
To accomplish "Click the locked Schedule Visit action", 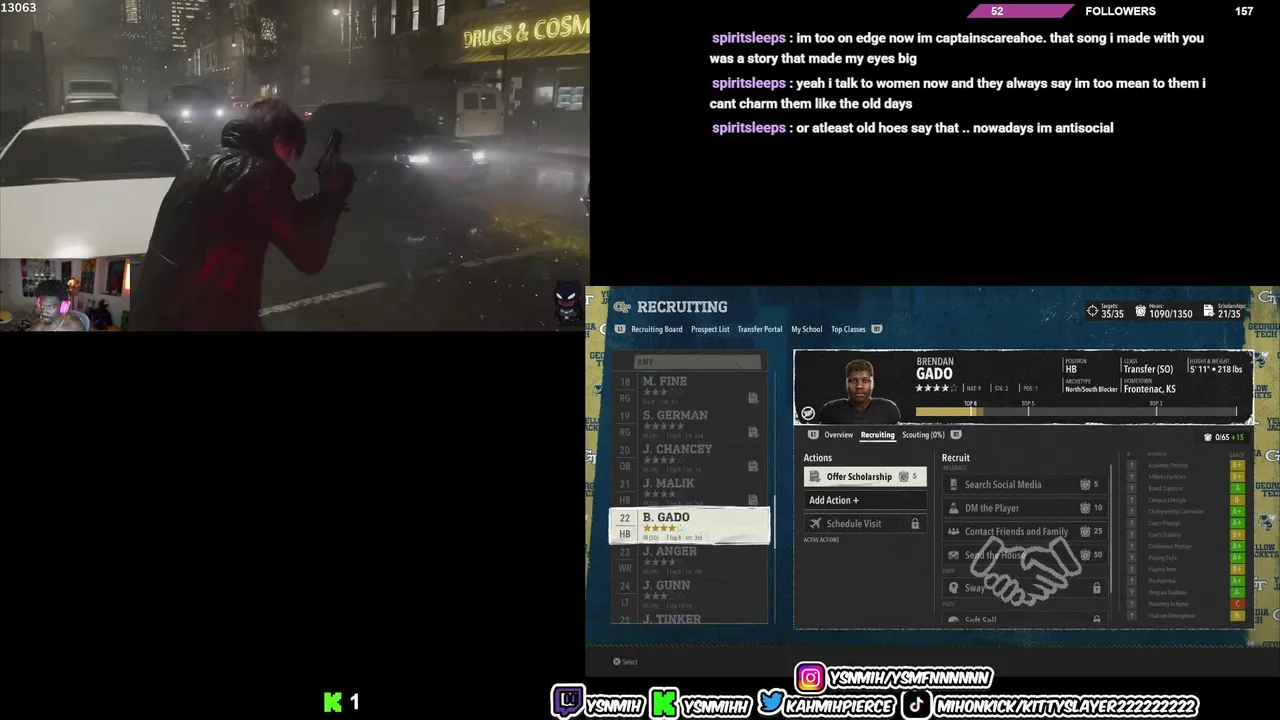I will click(x=865, y=524).
